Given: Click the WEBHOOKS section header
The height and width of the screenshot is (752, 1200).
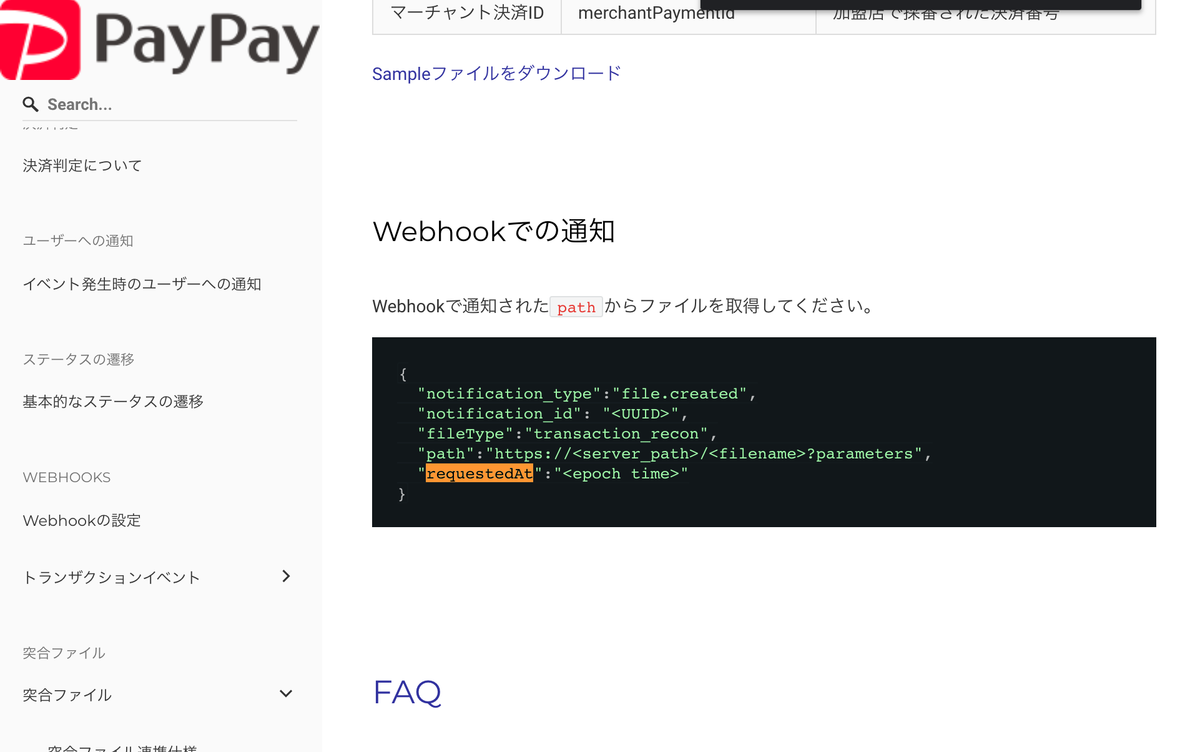Looking at the screenshot, I should point(66,477).
